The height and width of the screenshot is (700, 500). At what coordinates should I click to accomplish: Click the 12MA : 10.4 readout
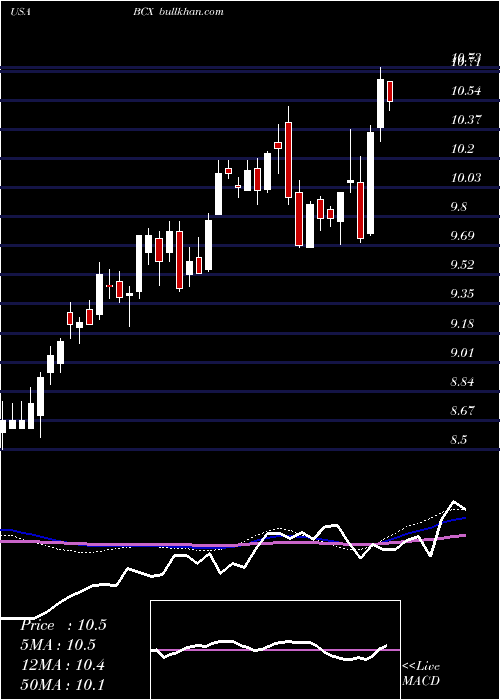(62, 665)
